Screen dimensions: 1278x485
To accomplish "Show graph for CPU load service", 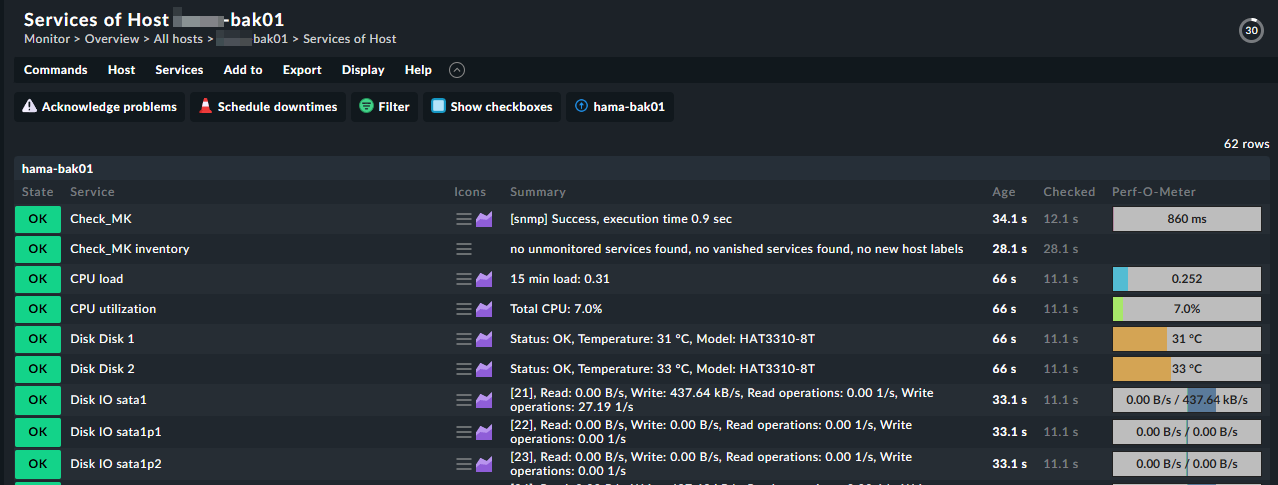I will click(x=484, y=279).
